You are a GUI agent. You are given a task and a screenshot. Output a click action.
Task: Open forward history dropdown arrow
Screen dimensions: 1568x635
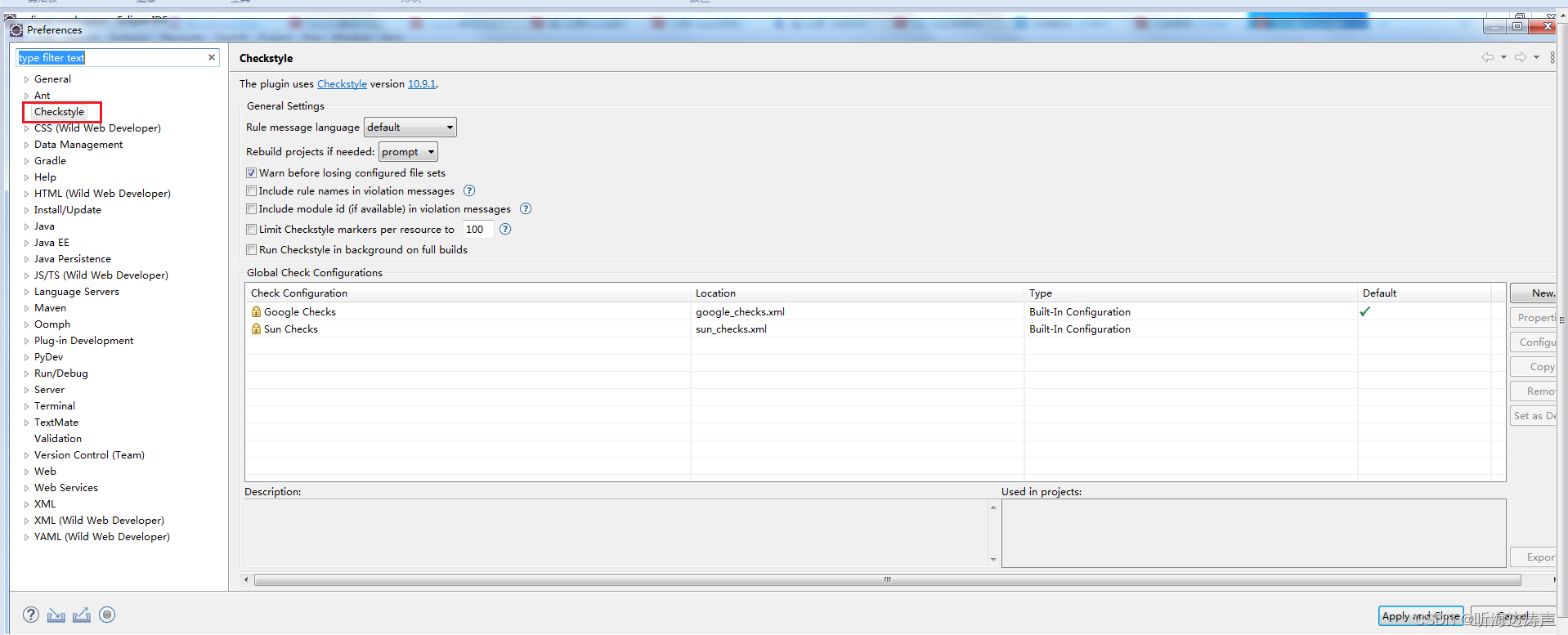click(1536, 57)
